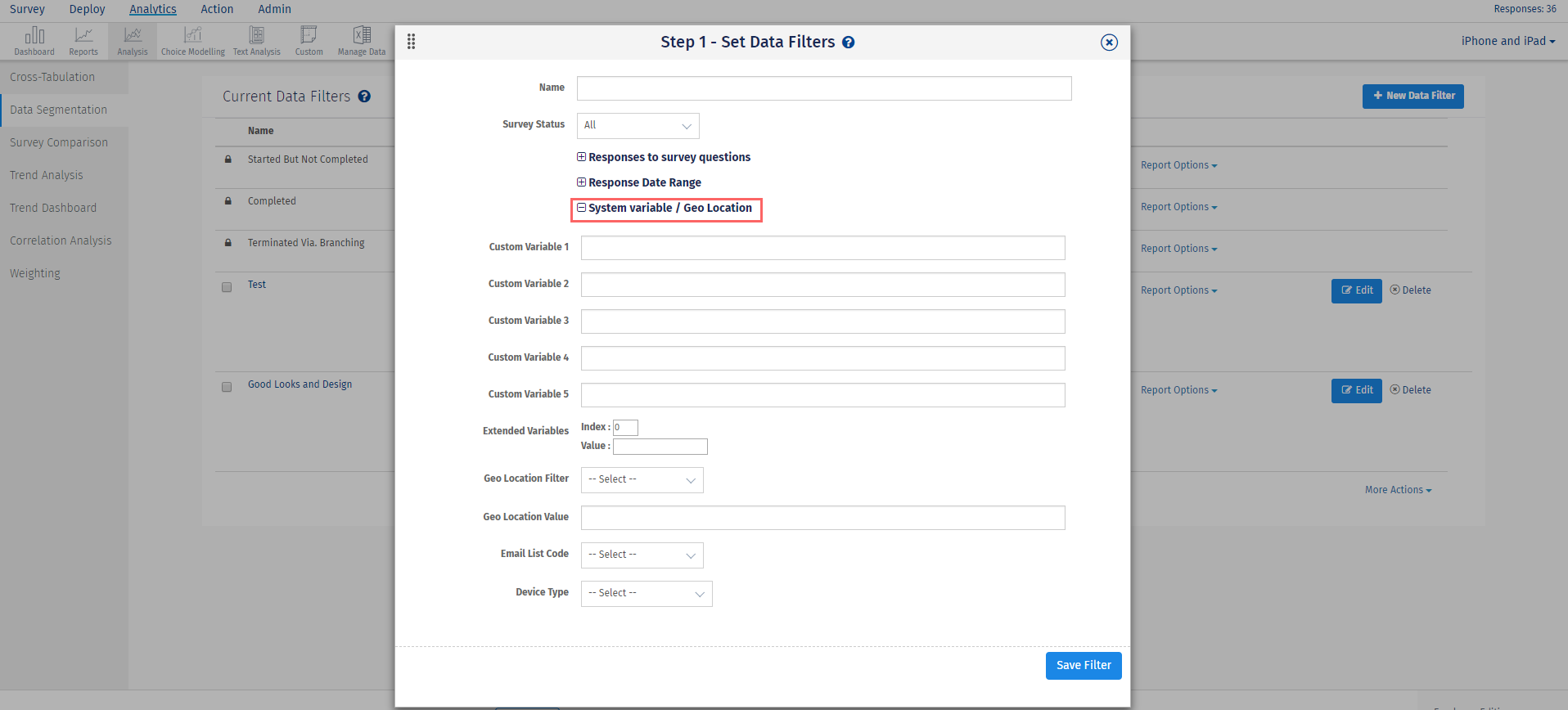Switch to Cross-Tabulation in sidebar
The image size is (1568, 710).
(x=52, y=77)
